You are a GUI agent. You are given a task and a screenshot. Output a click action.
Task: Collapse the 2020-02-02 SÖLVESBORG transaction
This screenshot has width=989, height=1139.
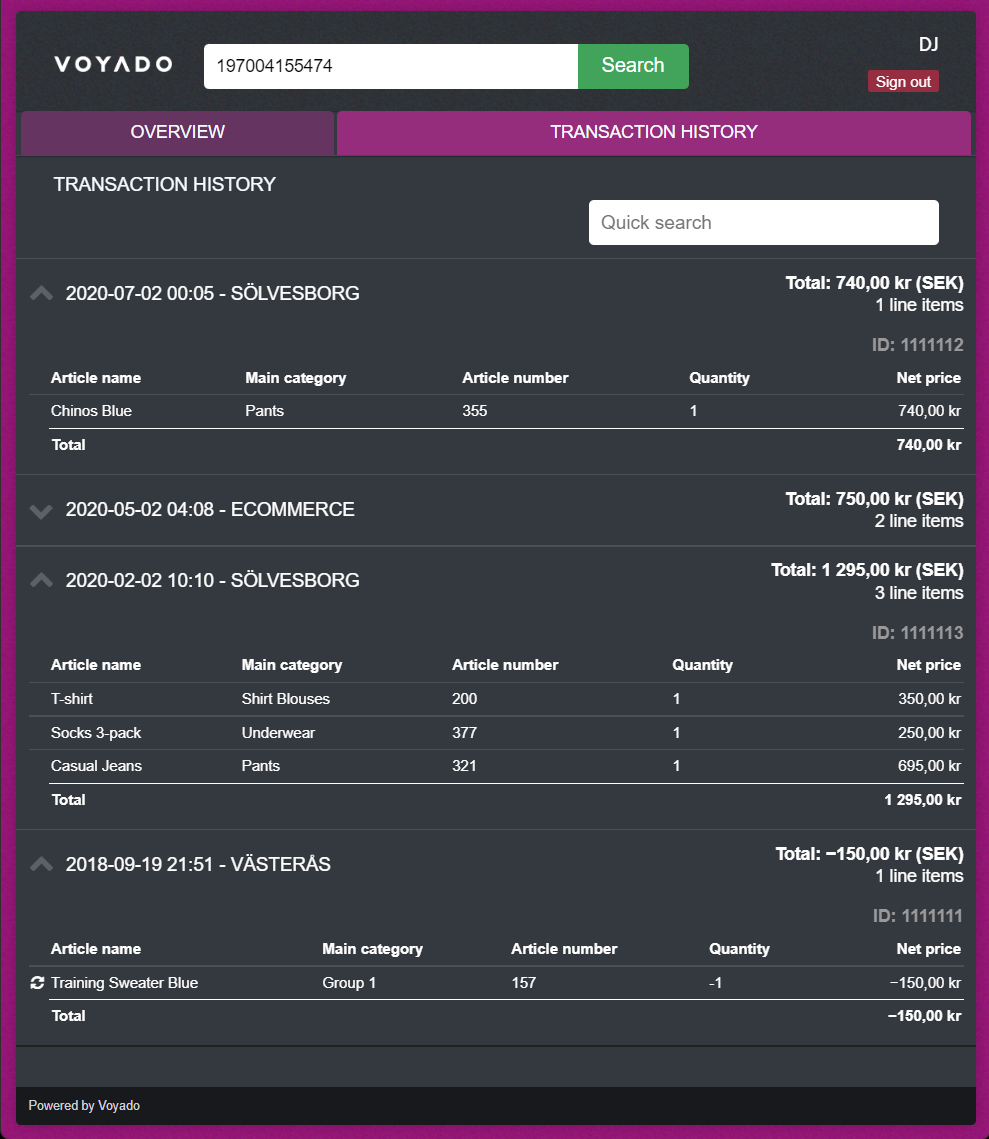pyautogui.click(x=40, y=579)
